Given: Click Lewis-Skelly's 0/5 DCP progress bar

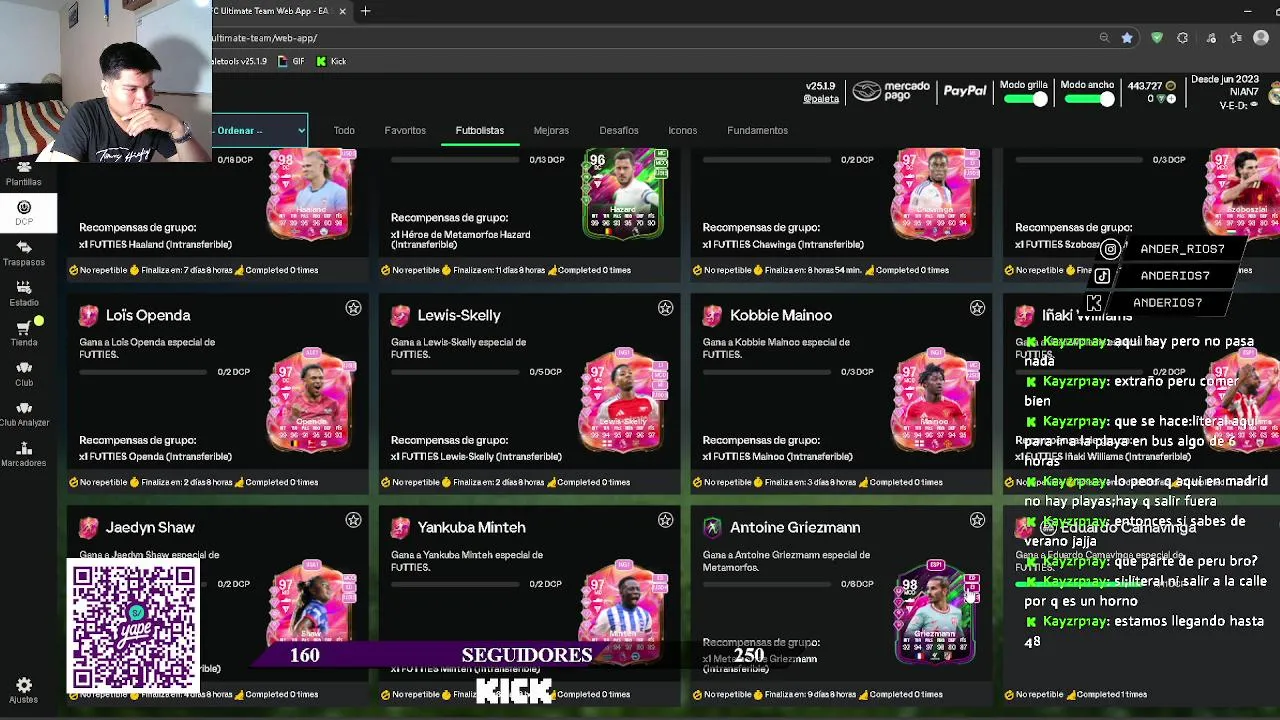Looking at the screenshot, I should tap(457, 372).
